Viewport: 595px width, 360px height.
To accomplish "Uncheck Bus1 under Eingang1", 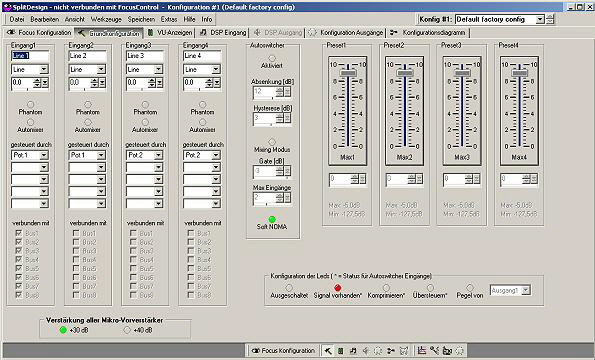I will [x=19, y=233].
